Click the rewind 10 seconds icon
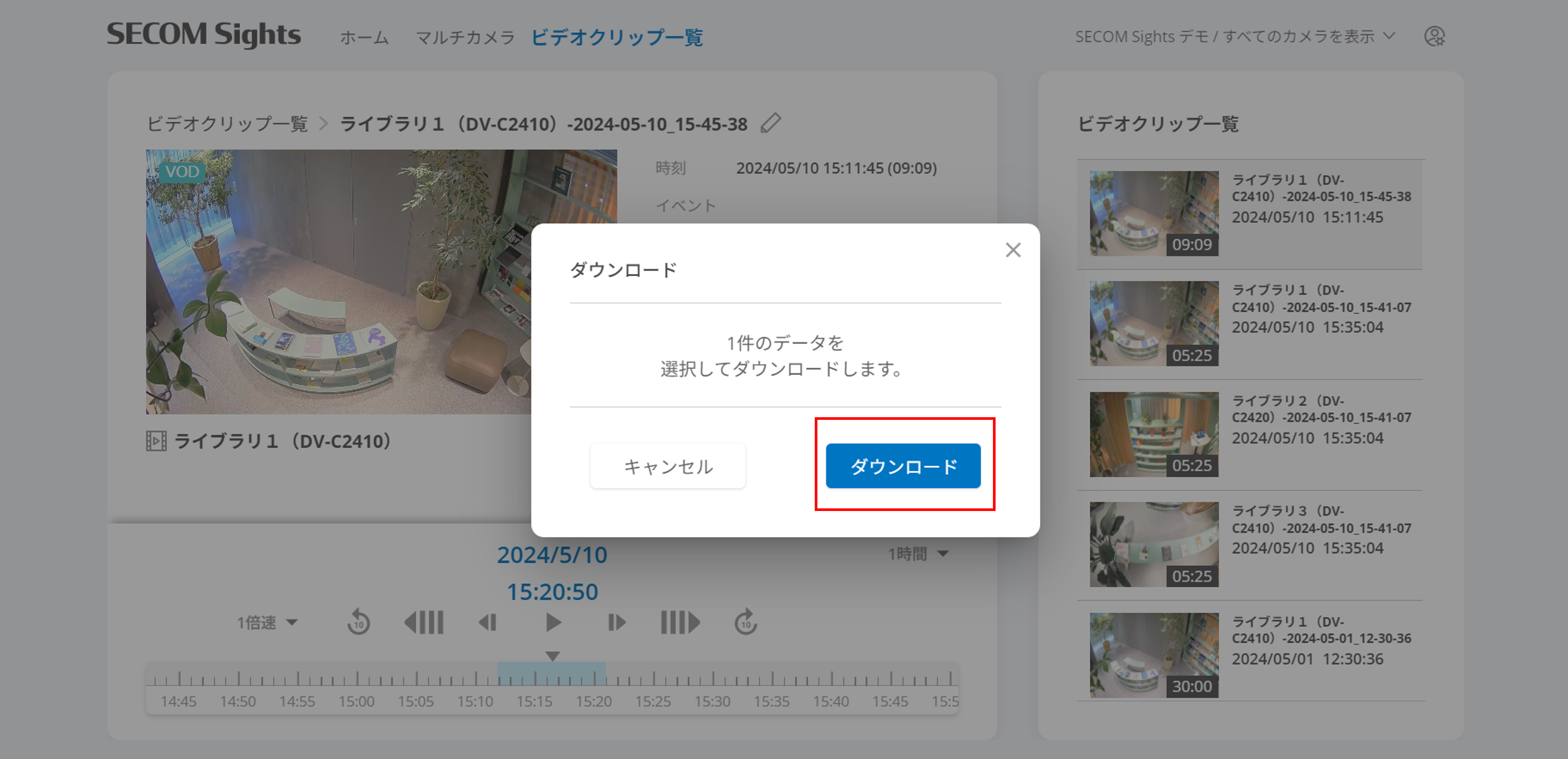This screenshot has width=1568, height=759. click(359, 622)
